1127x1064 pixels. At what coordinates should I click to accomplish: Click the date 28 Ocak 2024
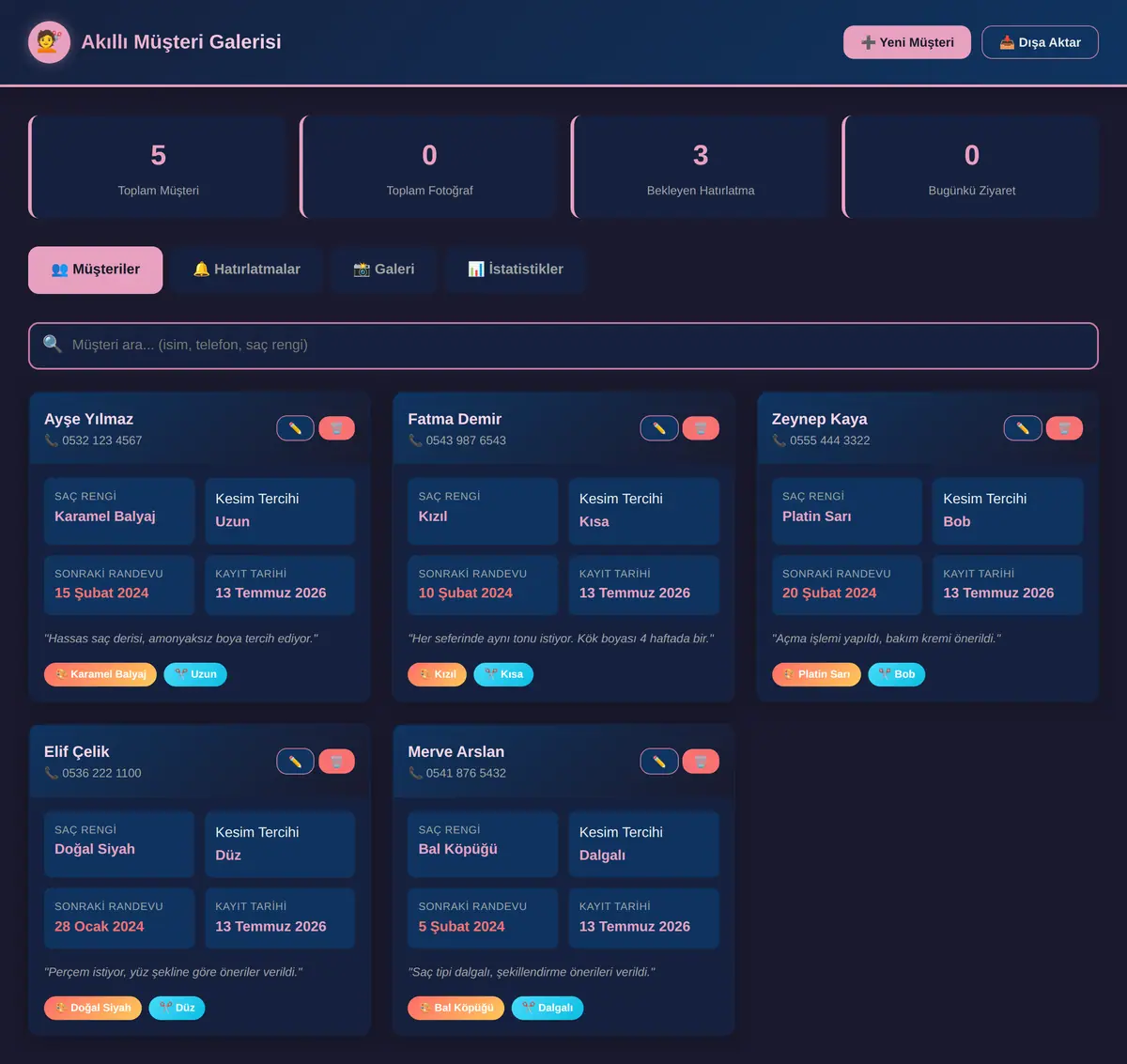point(100,927)
